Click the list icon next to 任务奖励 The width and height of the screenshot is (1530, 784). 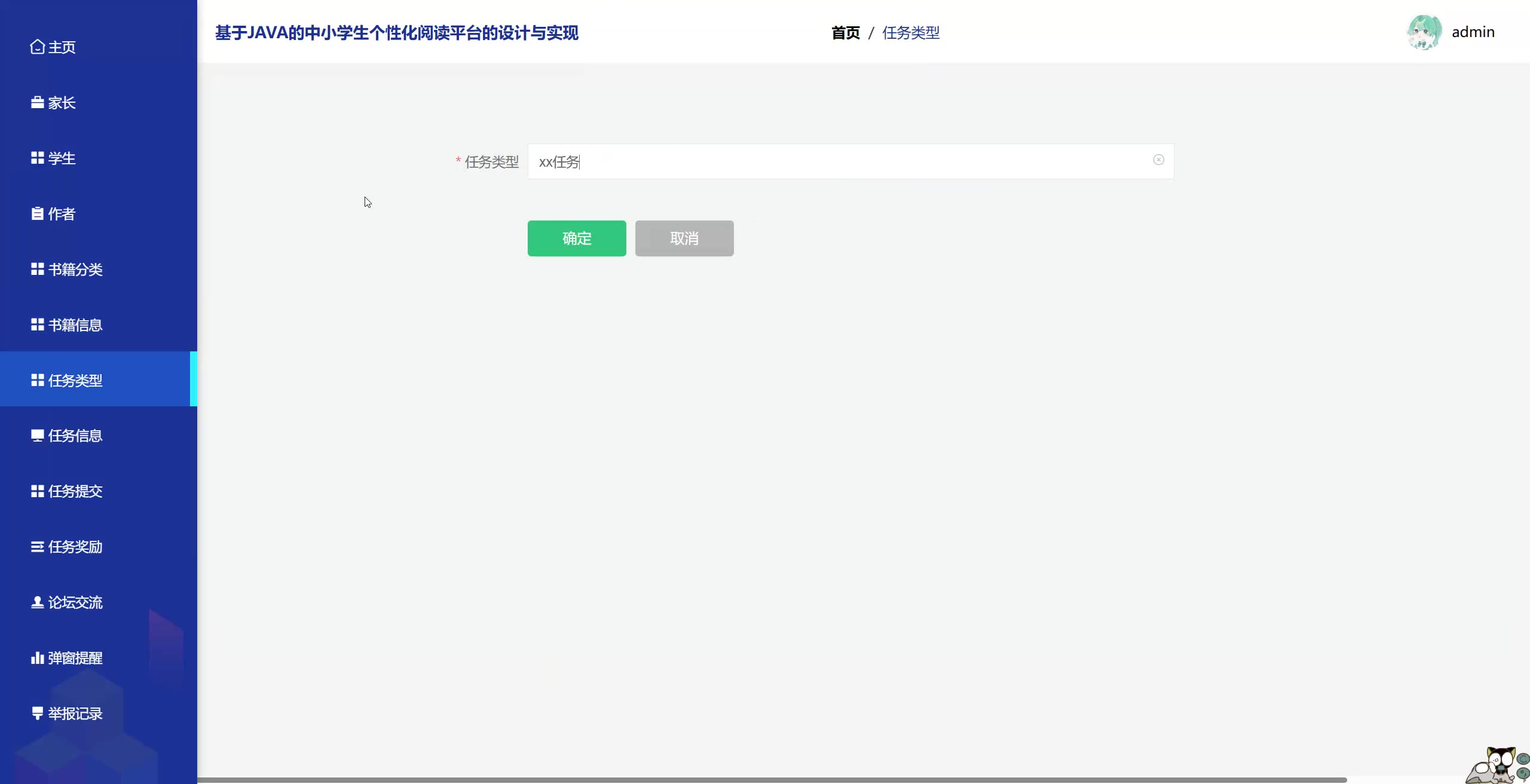point(37,547)
